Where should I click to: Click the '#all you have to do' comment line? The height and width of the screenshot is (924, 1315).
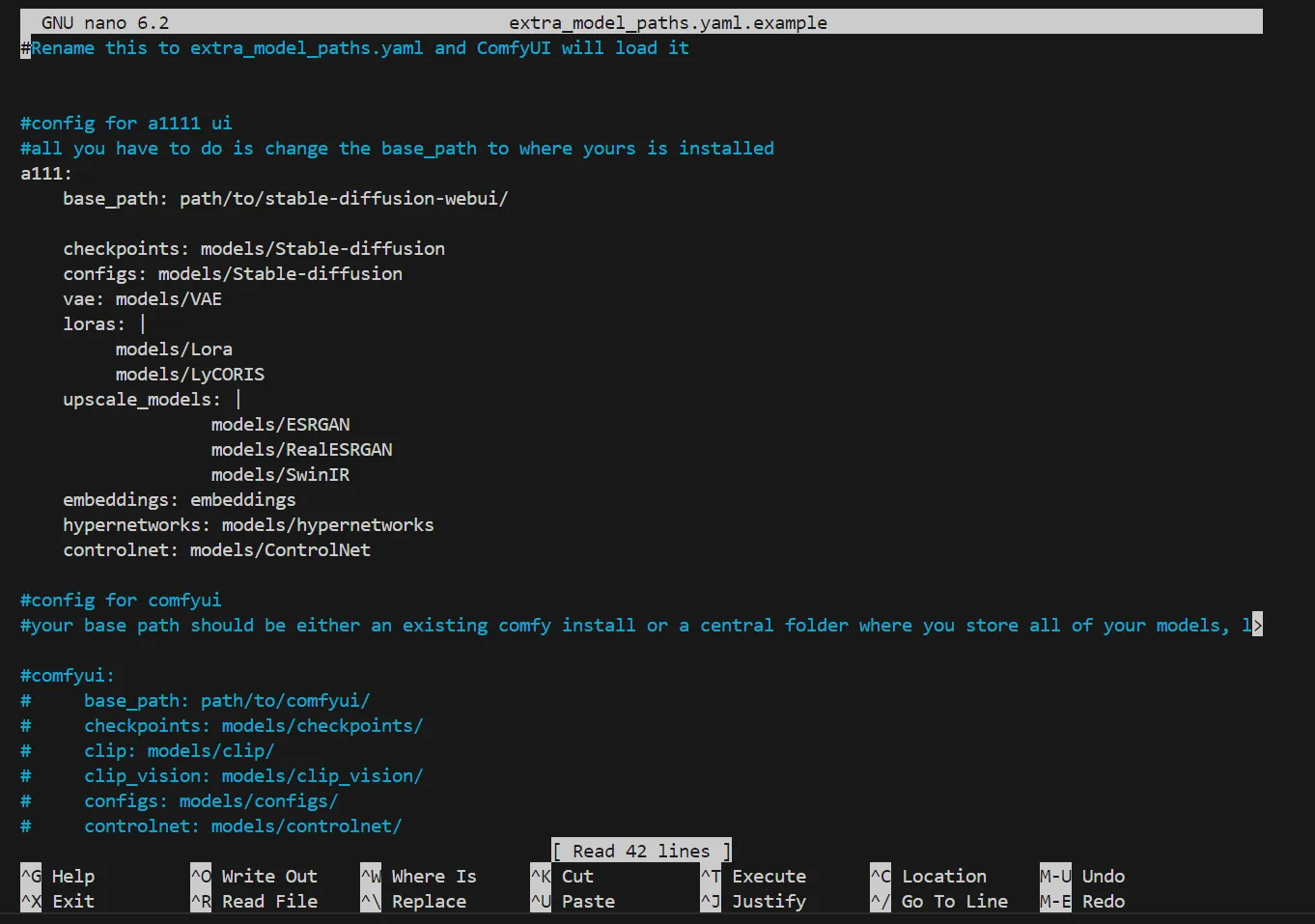pyautogui.click(x=397, y=148)
